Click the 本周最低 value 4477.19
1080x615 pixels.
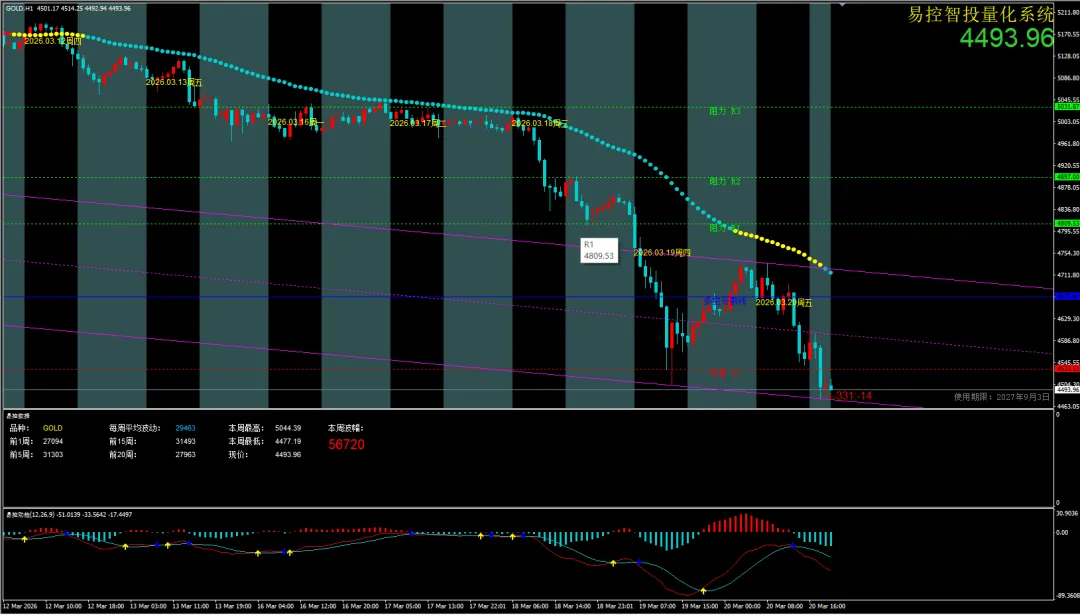(x=288, y=441)
